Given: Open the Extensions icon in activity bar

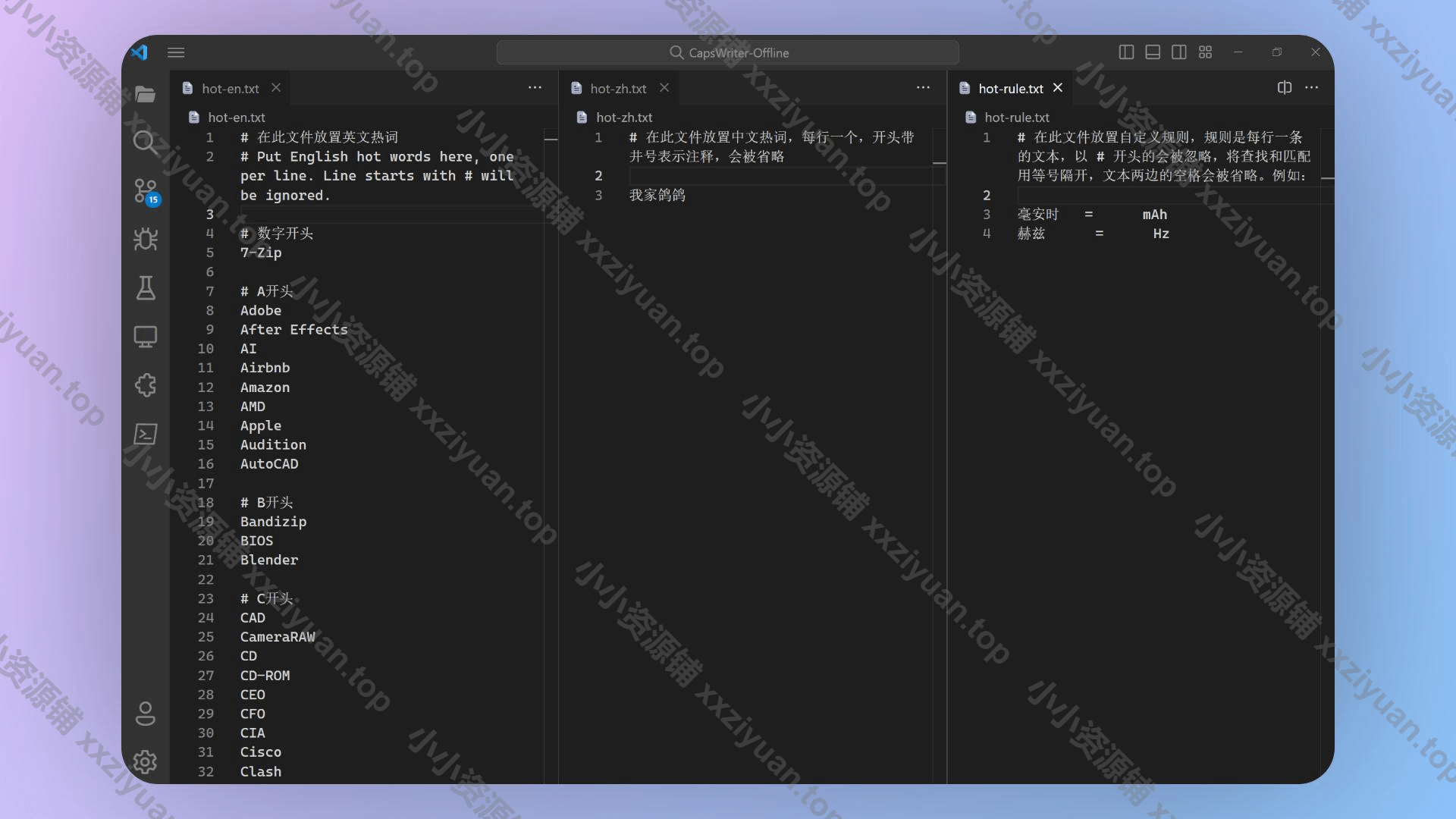Looking at the screenshot, I should tap(145, 385).
